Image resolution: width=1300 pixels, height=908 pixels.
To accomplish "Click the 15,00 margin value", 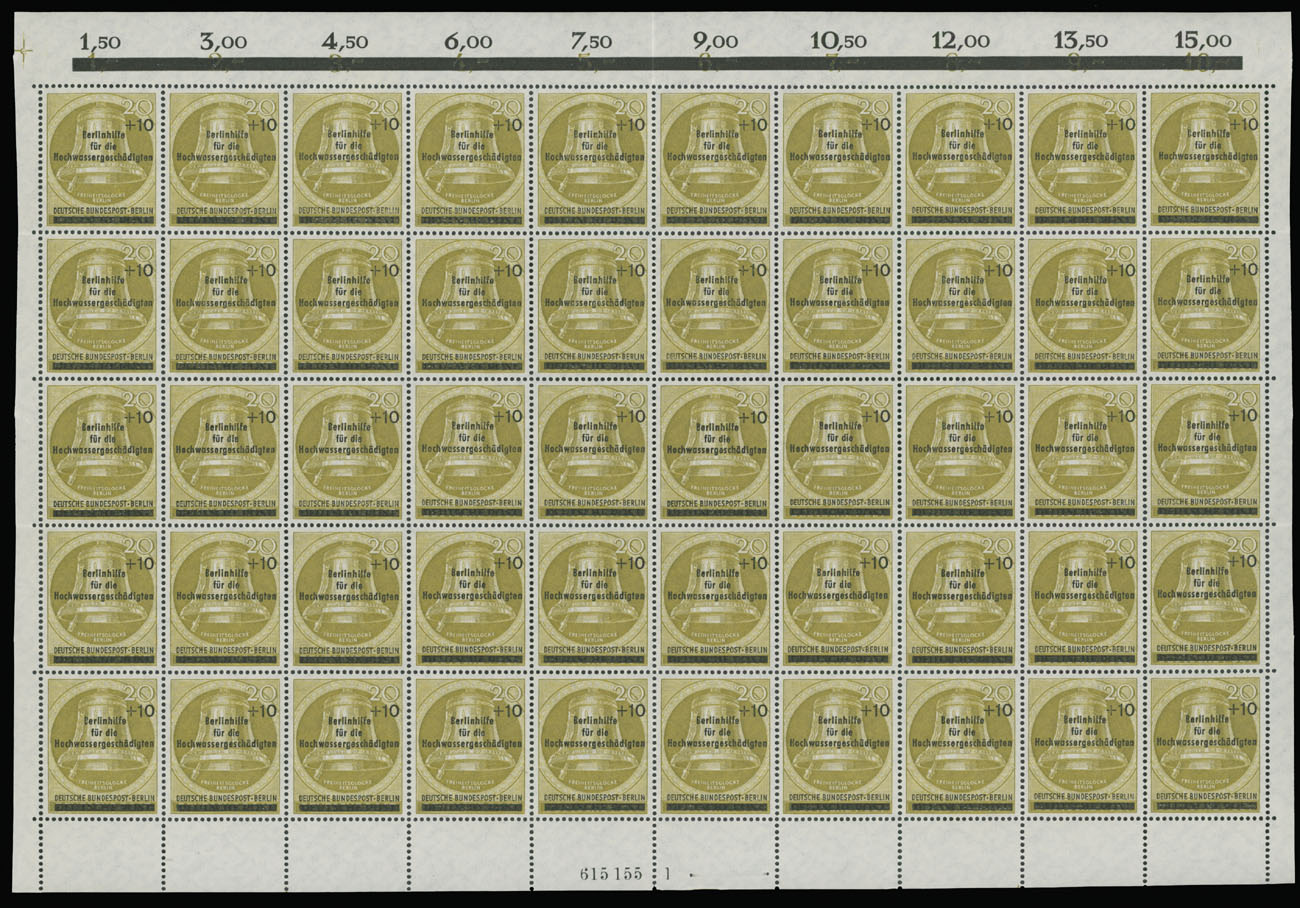I will pyautogui.click(x=1204, y=42).
